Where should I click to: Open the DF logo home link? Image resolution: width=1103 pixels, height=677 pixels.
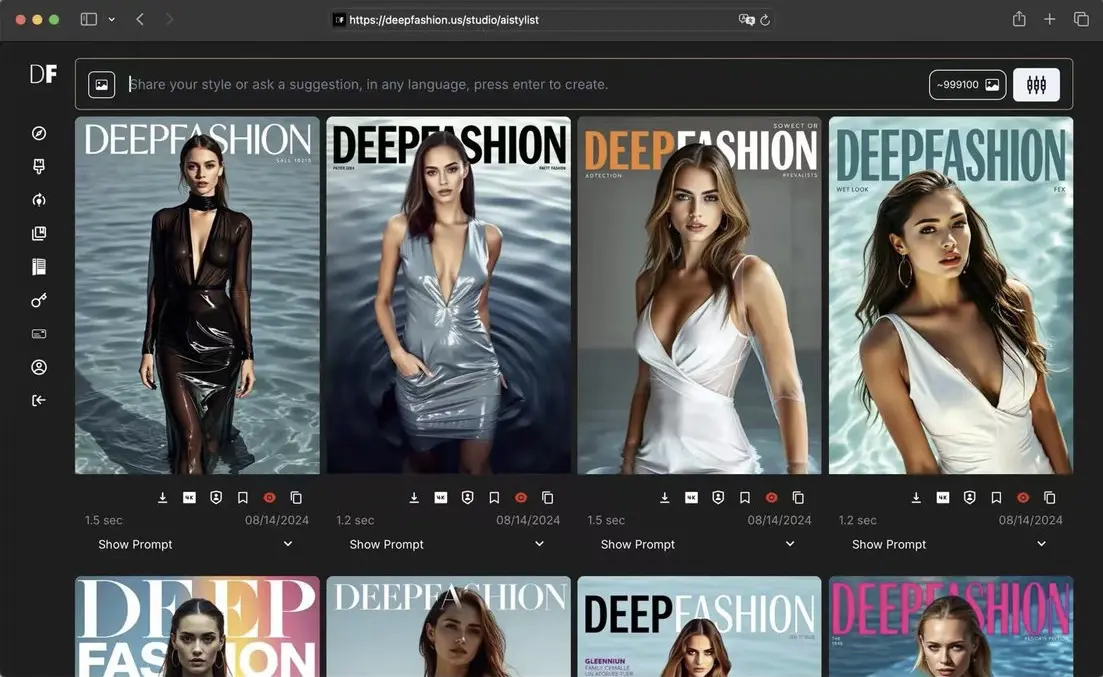[43, 74]
